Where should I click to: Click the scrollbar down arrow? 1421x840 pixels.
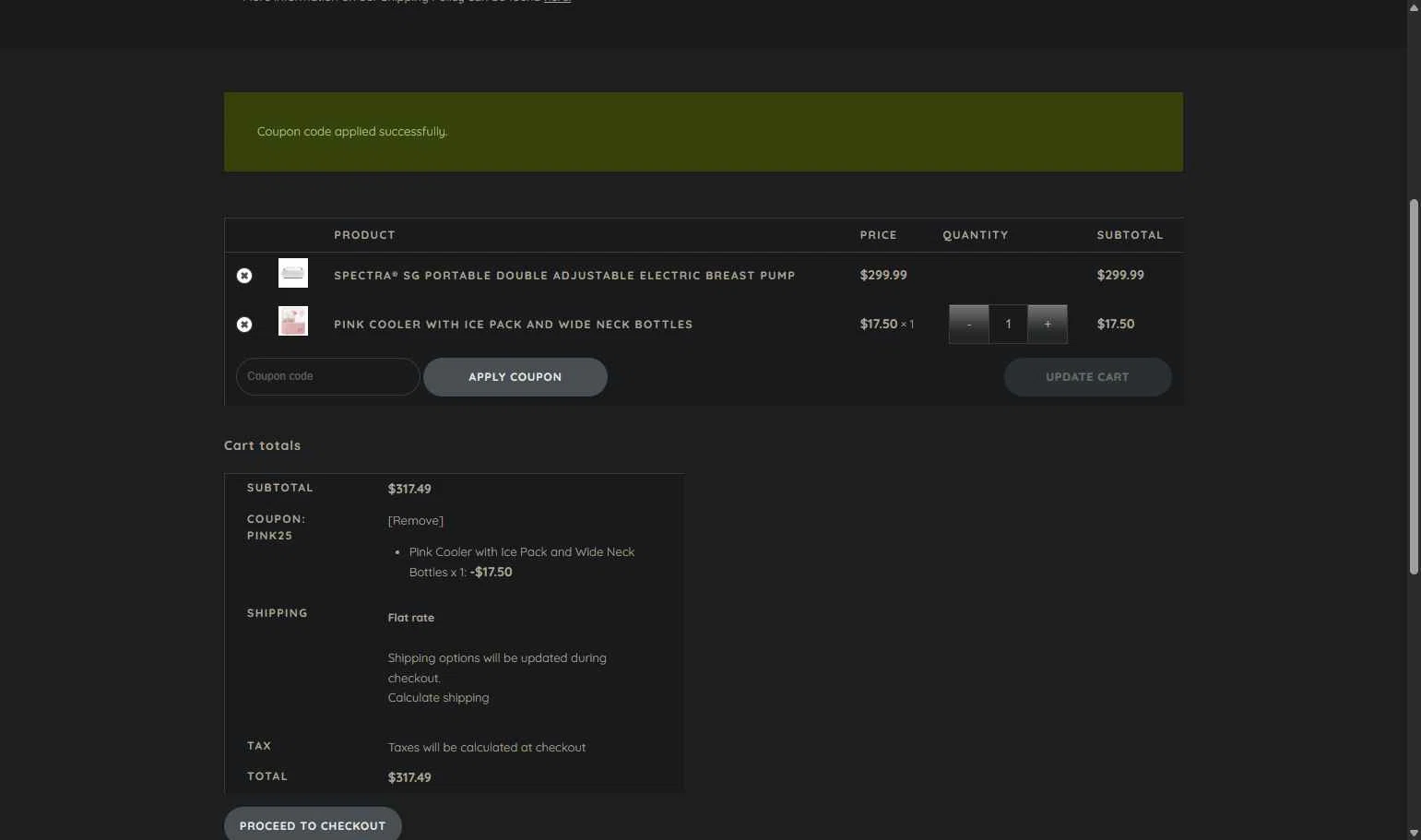1414,833
